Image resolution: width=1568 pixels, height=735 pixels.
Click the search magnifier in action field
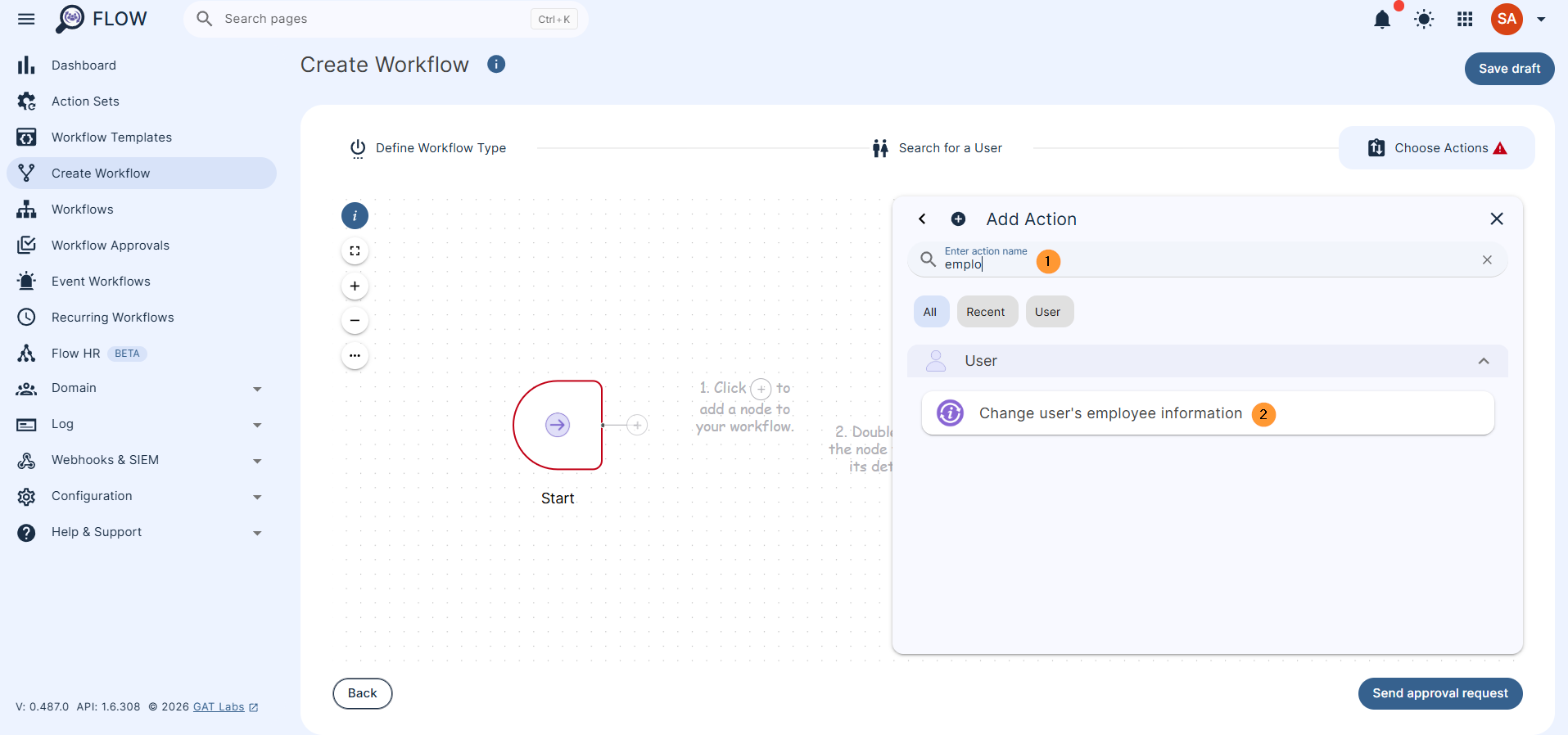928,259
